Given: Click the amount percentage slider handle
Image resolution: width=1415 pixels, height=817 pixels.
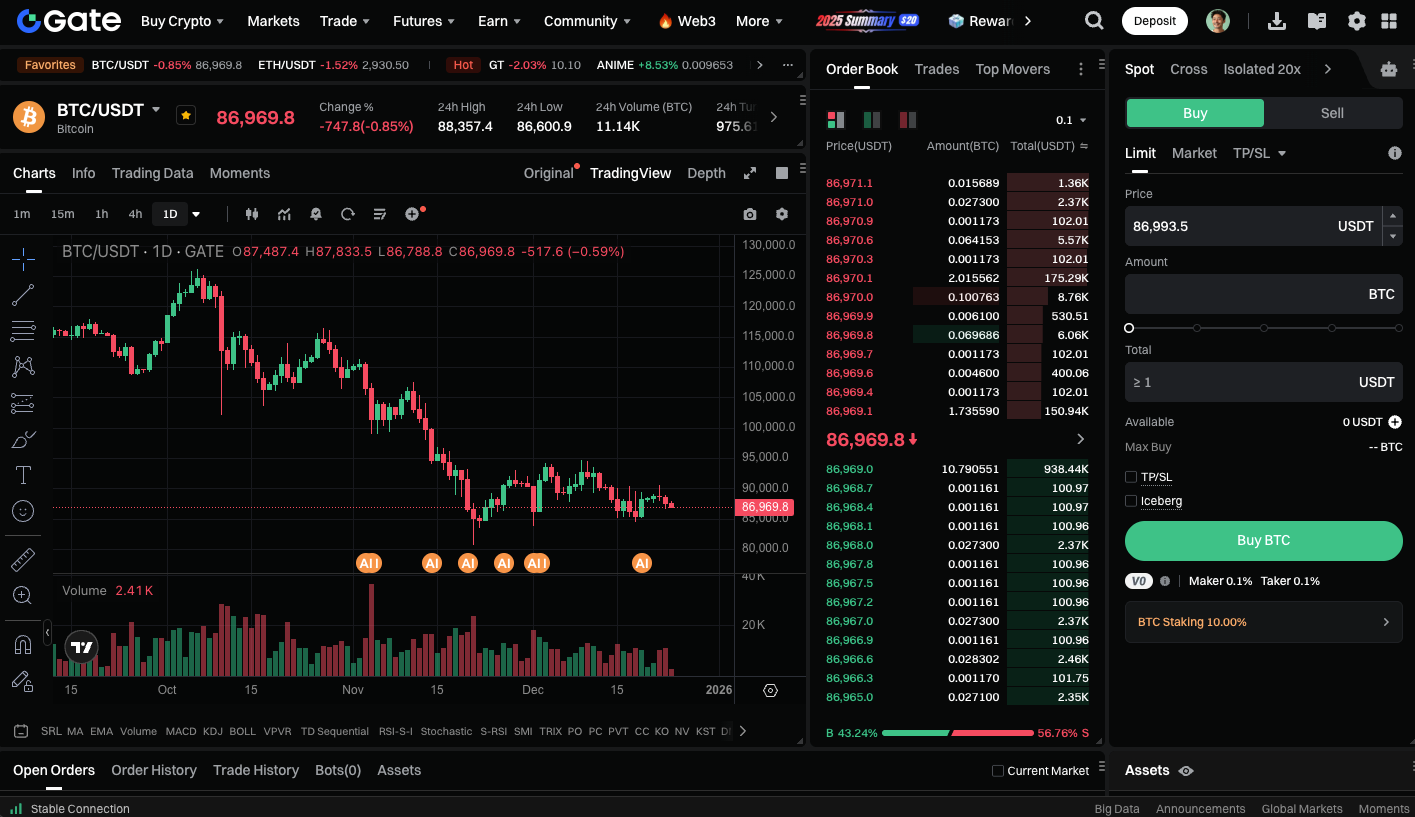Looking at the screenshot, I should coord(1129,328).
